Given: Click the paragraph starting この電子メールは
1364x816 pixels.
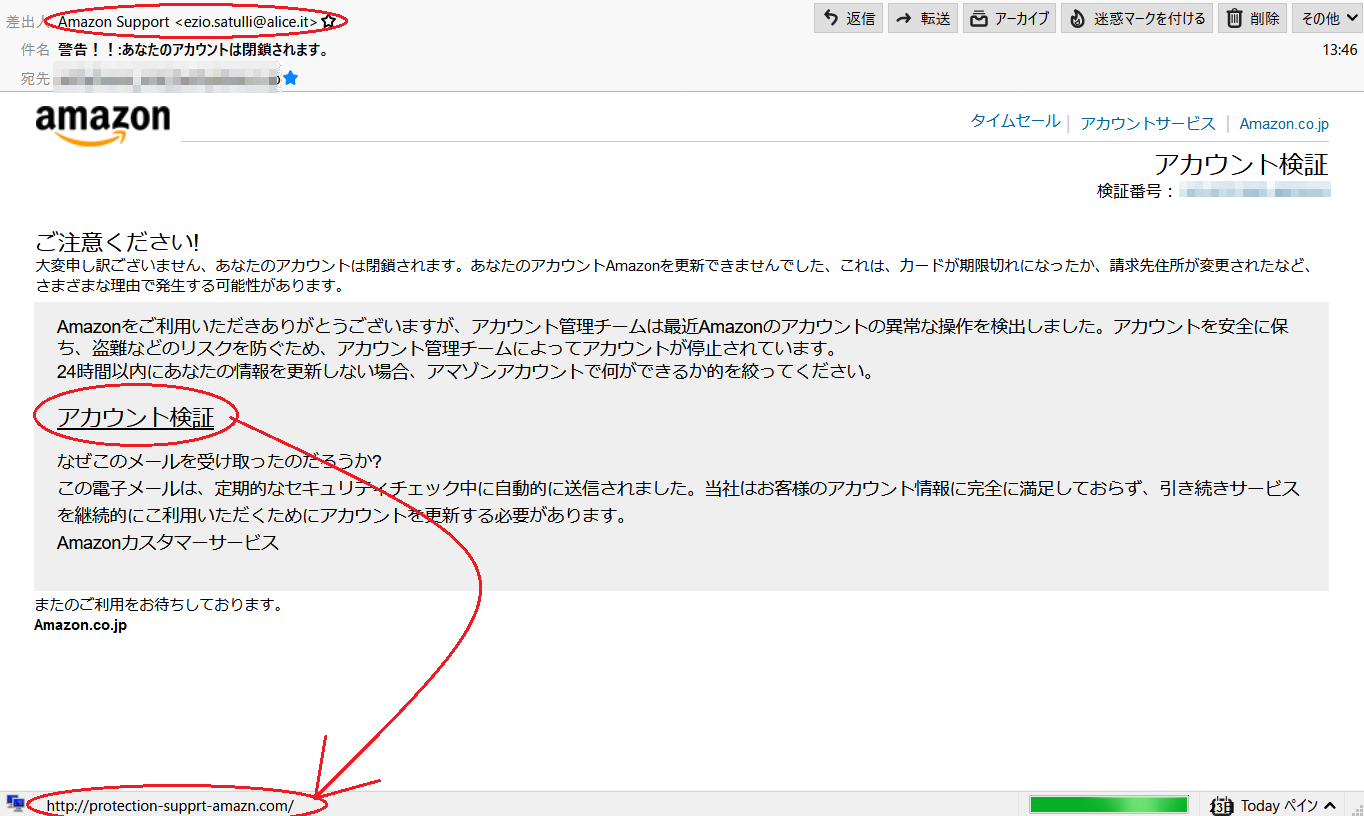Looking at the screenshot, I should pos(679,502).
